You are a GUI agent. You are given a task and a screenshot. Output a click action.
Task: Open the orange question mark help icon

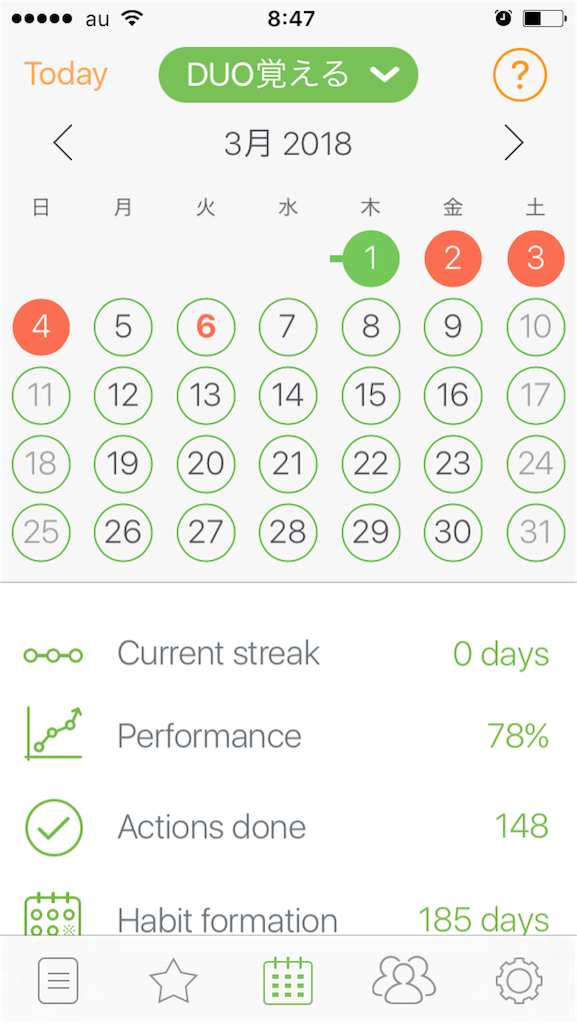point(520,75)
